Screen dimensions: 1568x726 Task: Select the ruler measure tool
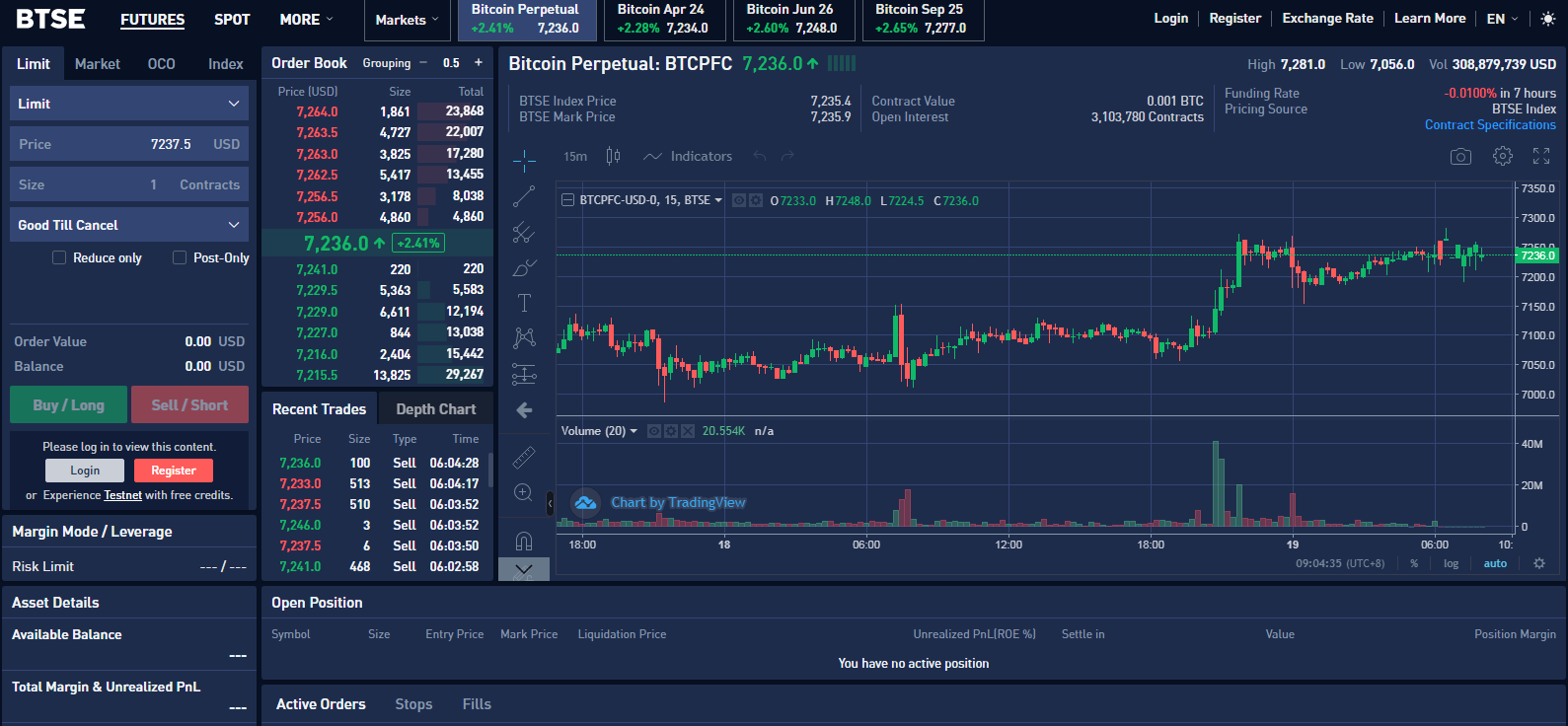(x=524, y=457)
